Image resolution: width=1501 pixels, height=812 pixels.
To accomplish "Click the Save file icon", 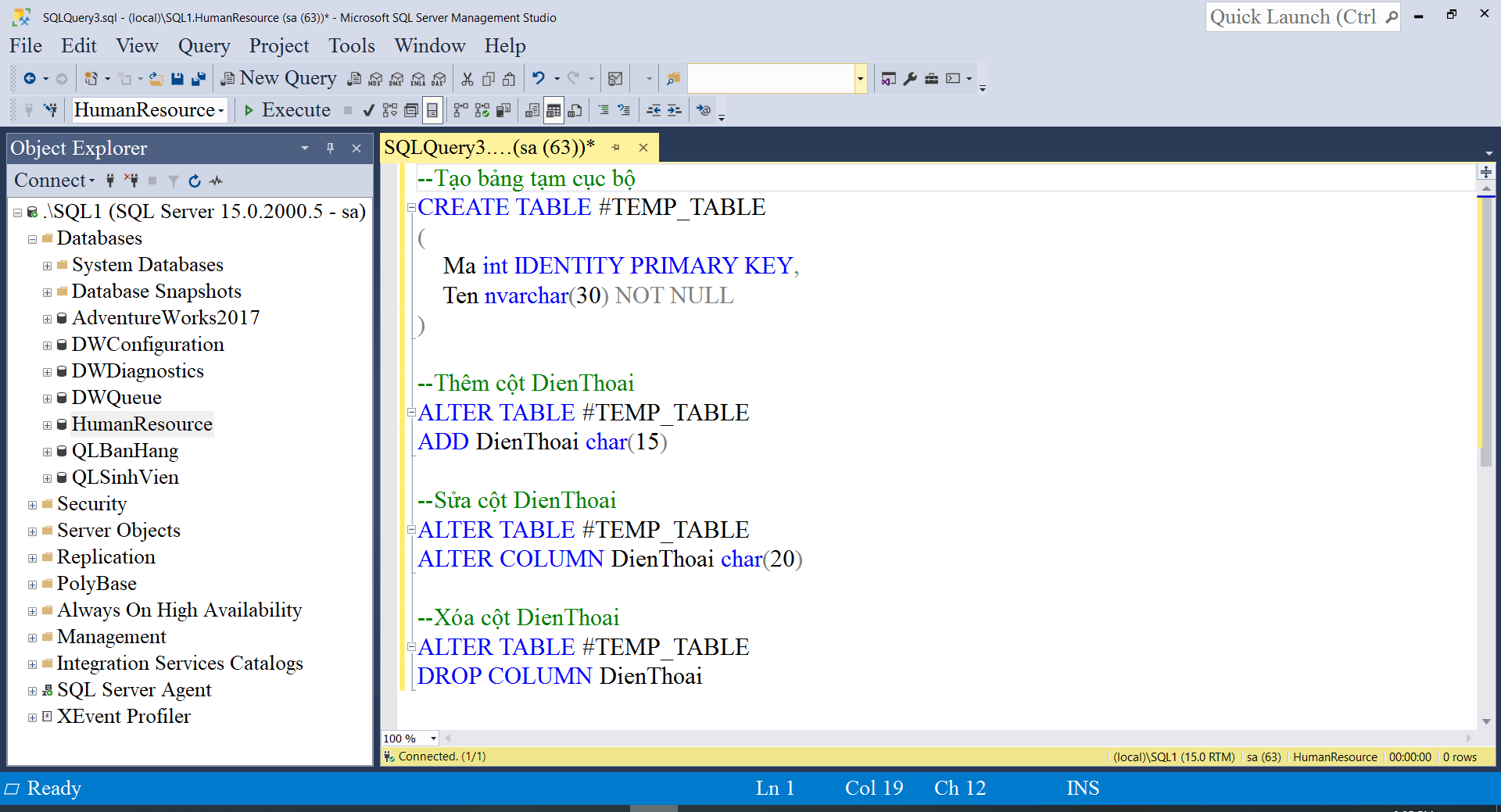I will pos(177,78).
